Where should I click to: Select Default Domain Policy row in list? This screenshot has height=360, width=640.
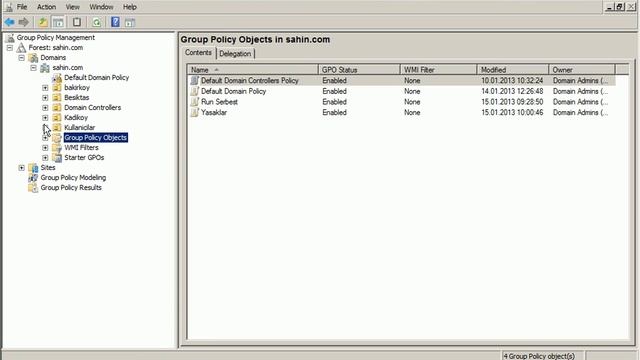click(402, 91)
